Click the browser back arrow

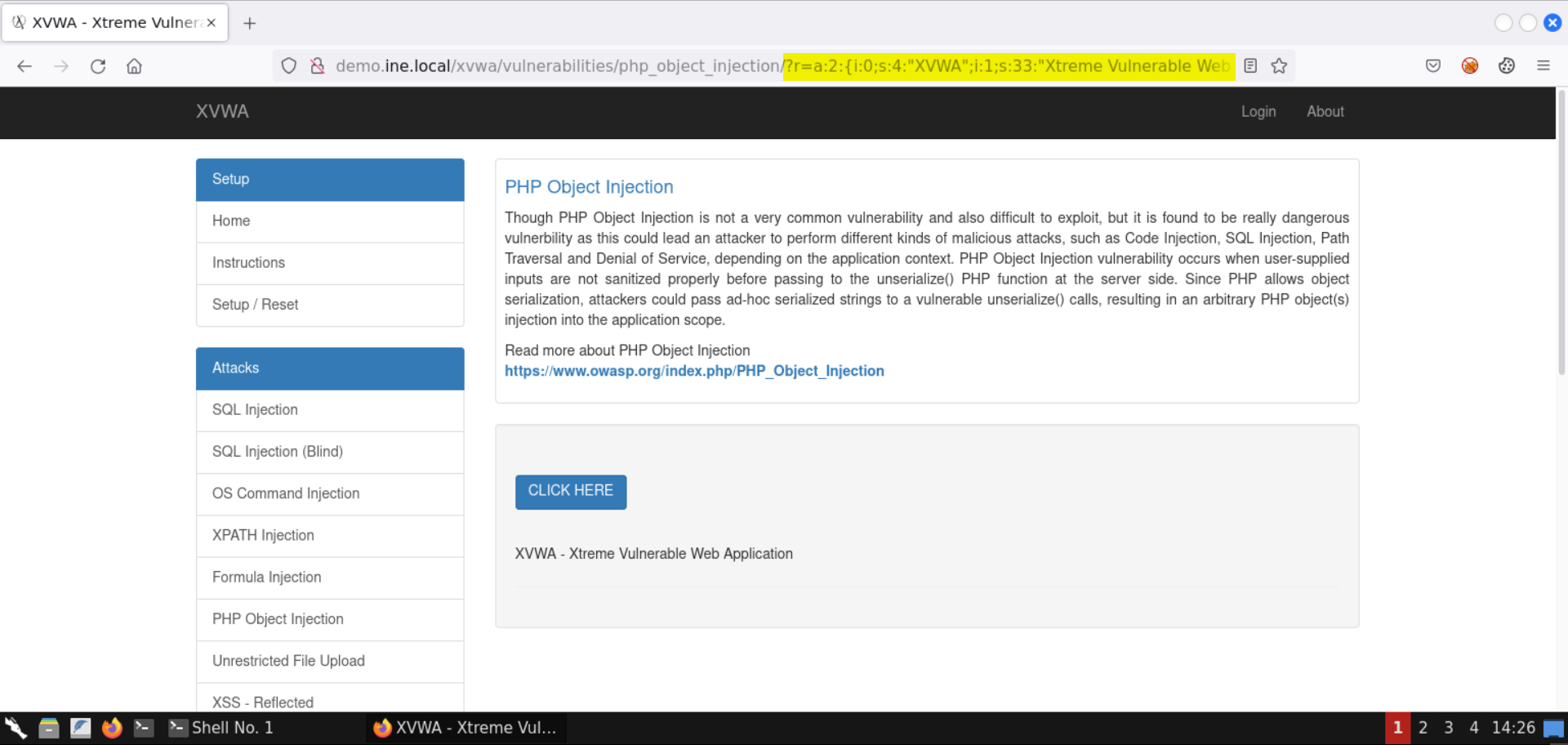click(24, 66)
